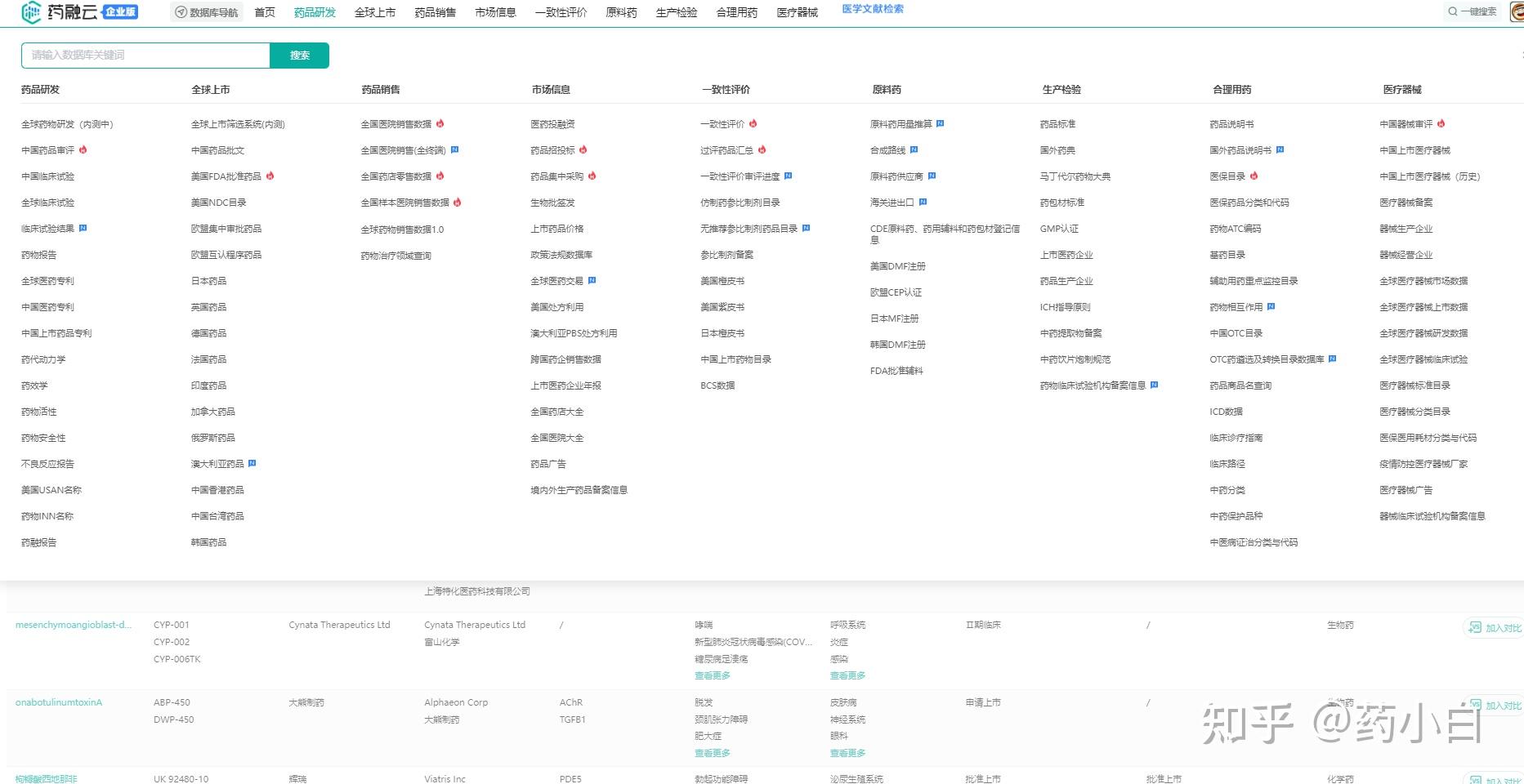Click the 请输入数据库关键词 search field
This screenshot has width=1524, height=784.
tap(145, 55)
